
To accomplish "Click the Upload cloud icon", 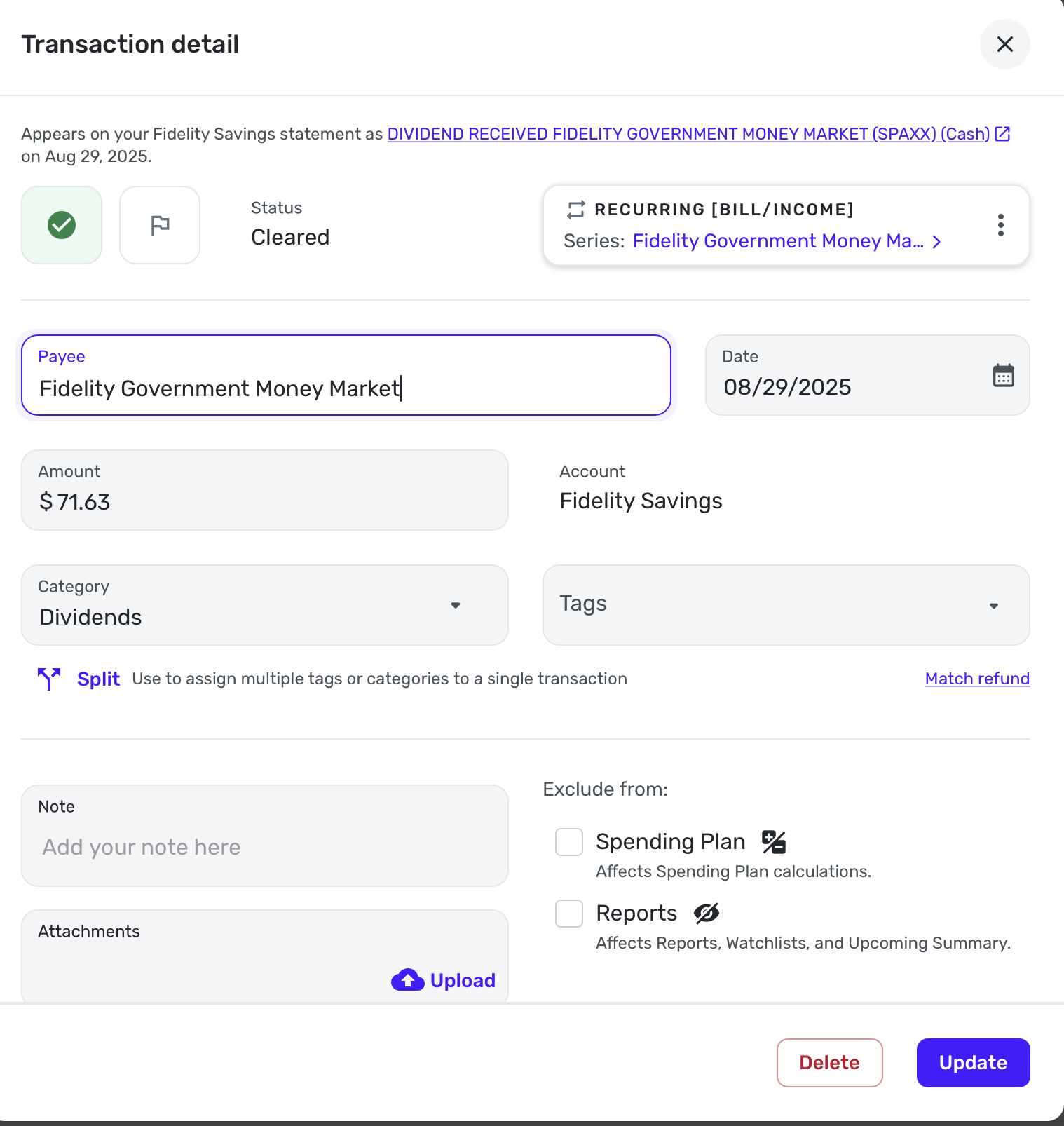I will (407, 980).
